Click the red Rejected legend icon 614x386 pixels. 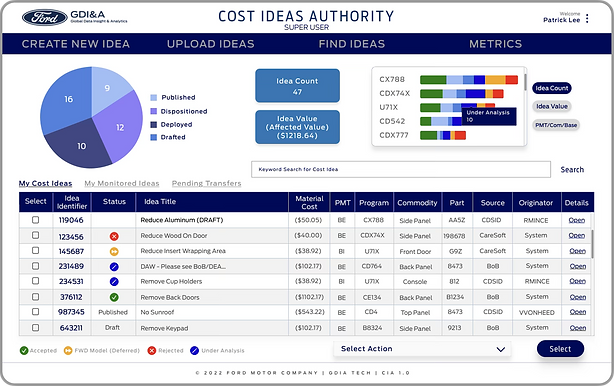[x=152, y=350]
